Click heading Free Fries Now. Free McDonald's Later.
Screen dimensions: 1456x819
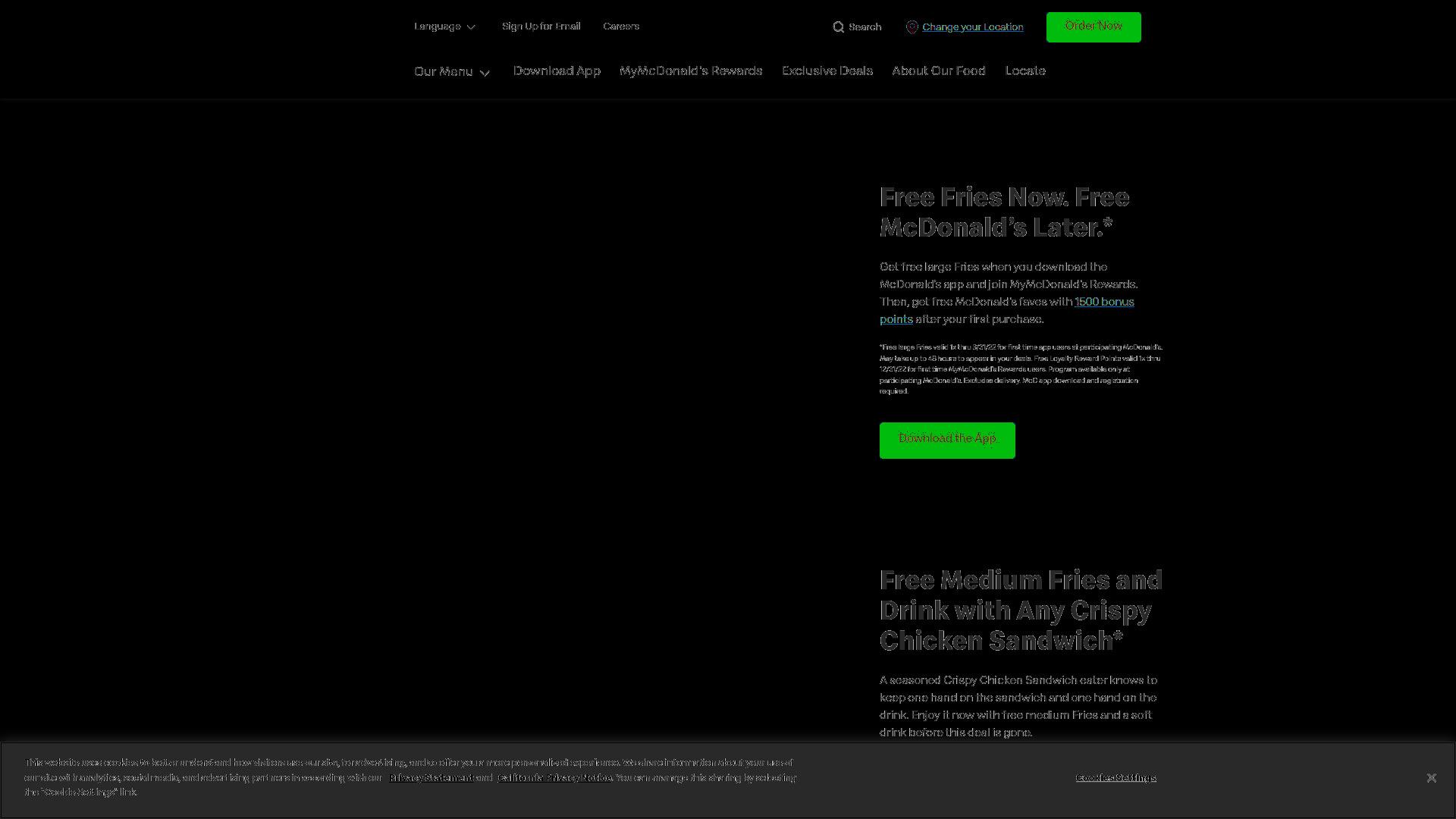[x=1004, y=212]
